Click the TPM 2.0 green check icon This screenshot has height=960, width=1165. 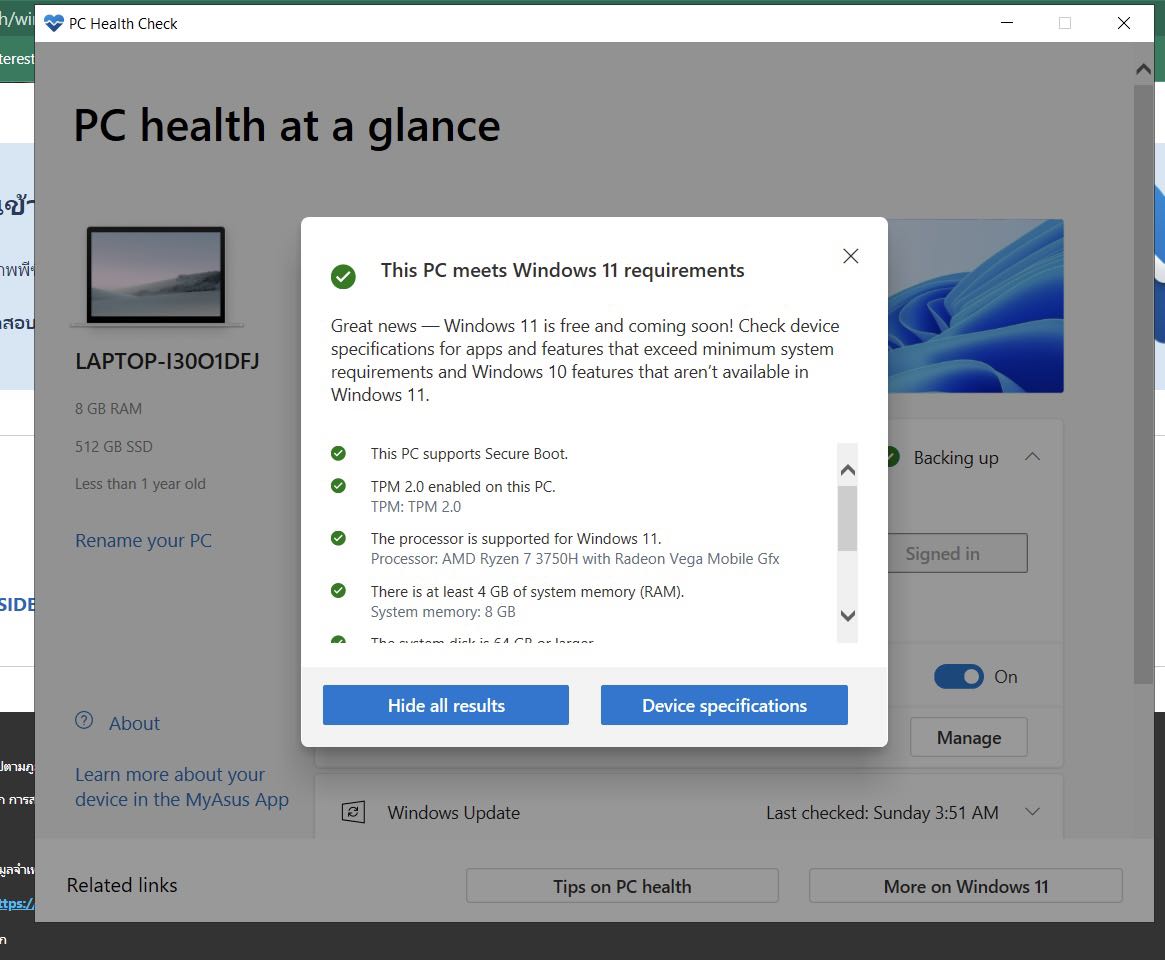pos(338,486)
